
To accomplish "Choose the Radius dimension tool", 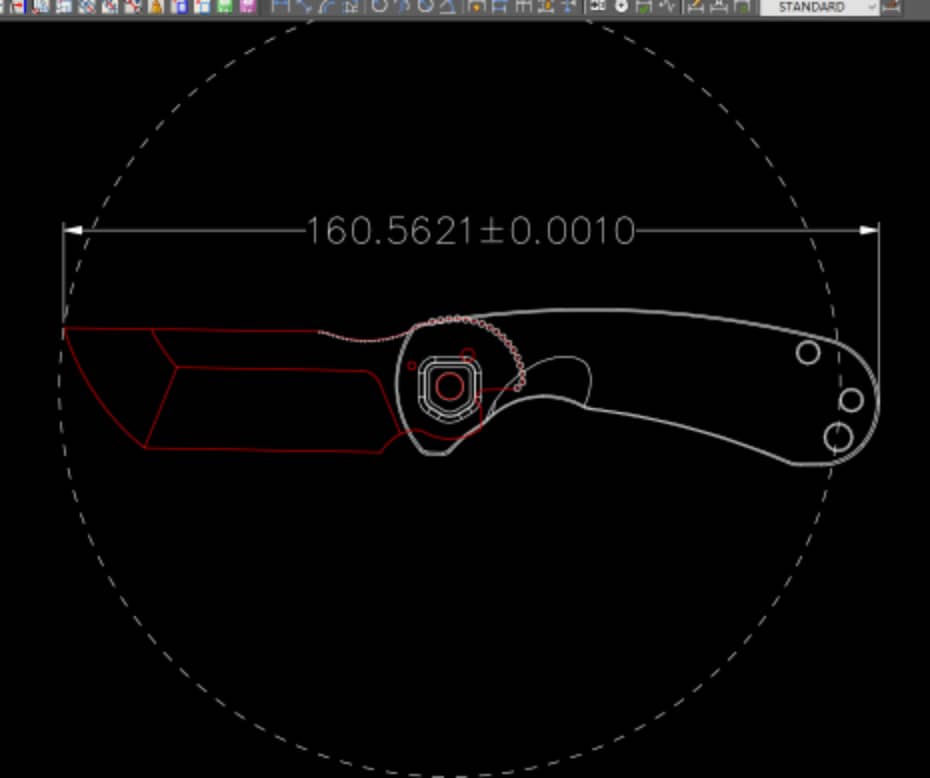I will (x=379, y=6).
